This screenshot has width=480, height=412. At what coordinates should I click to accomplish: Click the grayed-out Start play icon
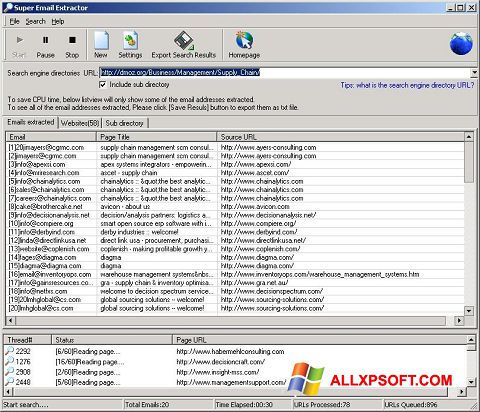(x=19, y=40)
